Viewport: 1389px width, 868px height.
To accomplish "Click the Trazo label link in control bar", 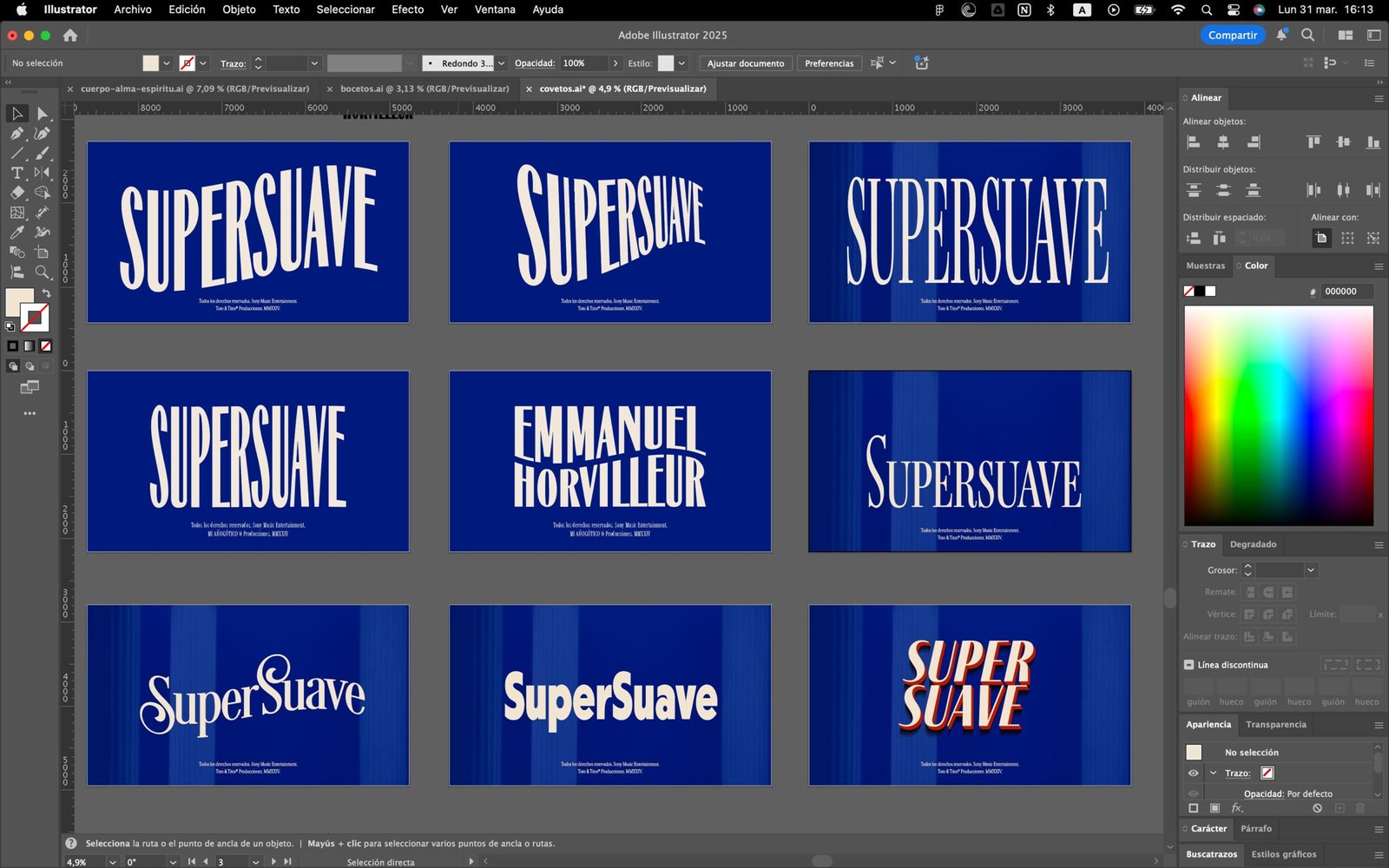I will [x=233, y=64].
